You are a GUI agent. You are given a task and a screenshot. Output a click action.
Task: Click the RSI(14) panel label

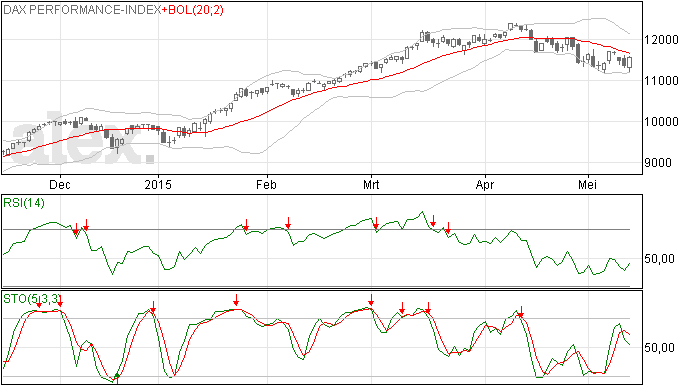pyautogui.click(x=24, y=203)
